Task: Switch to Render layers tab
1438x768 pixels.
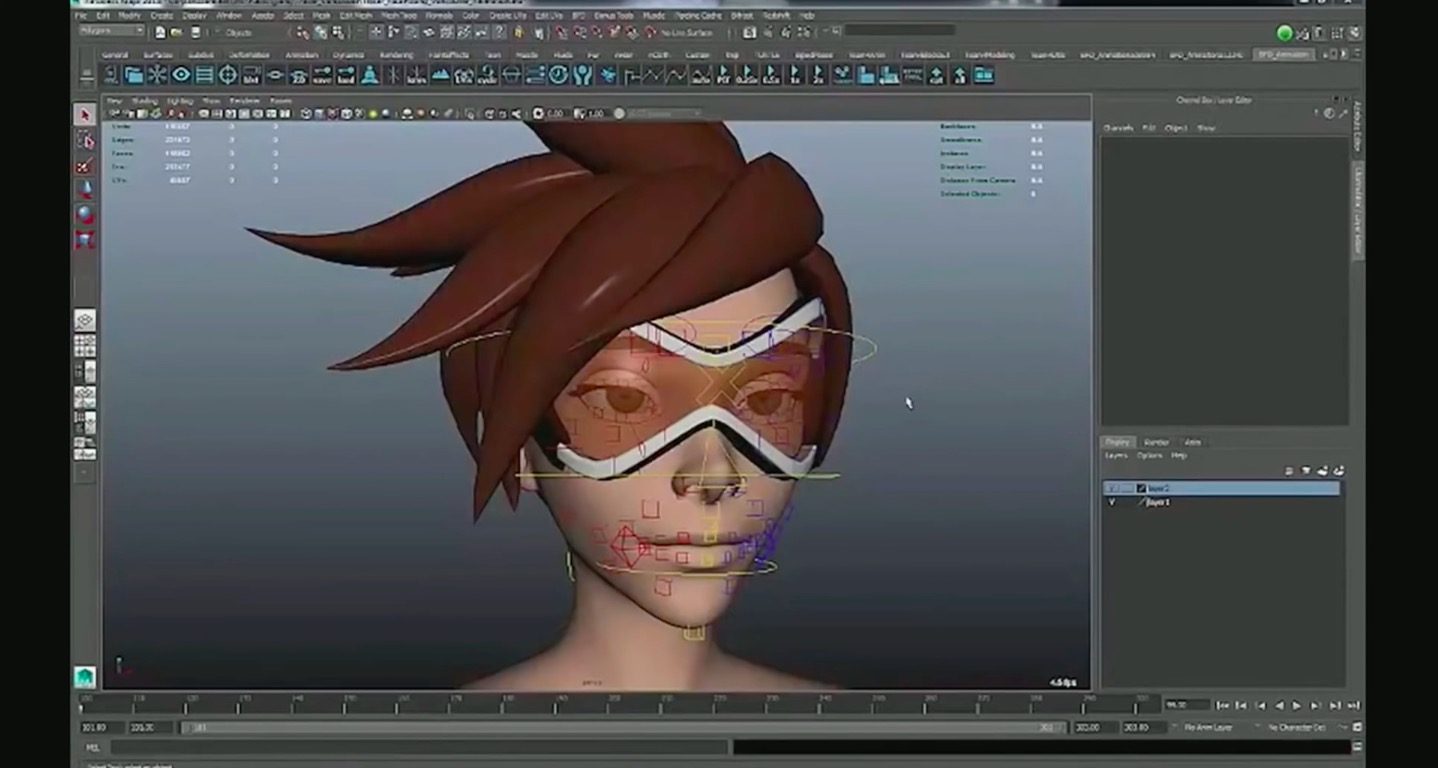Action: click(1156, 442)
